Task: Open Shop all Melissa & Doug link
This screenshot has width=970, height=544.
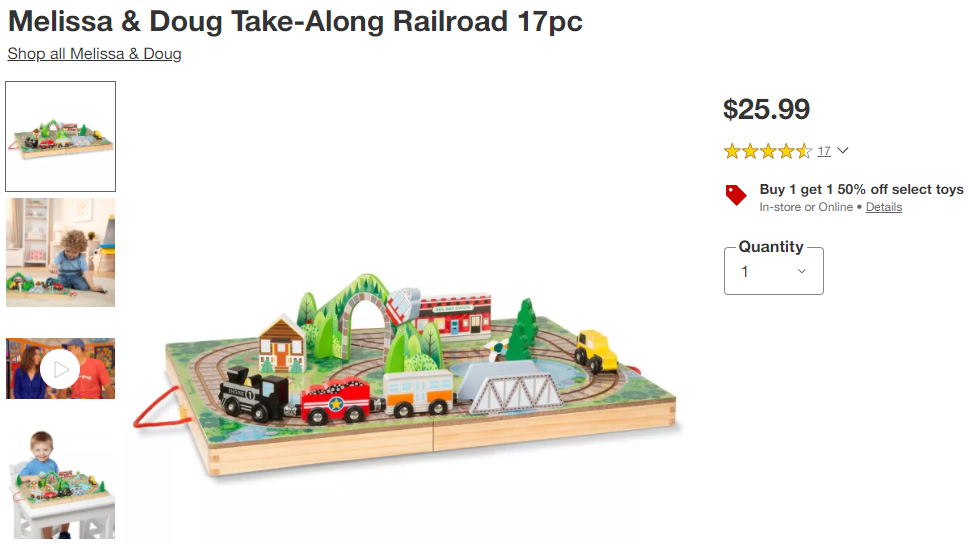Action: [94, 54]
